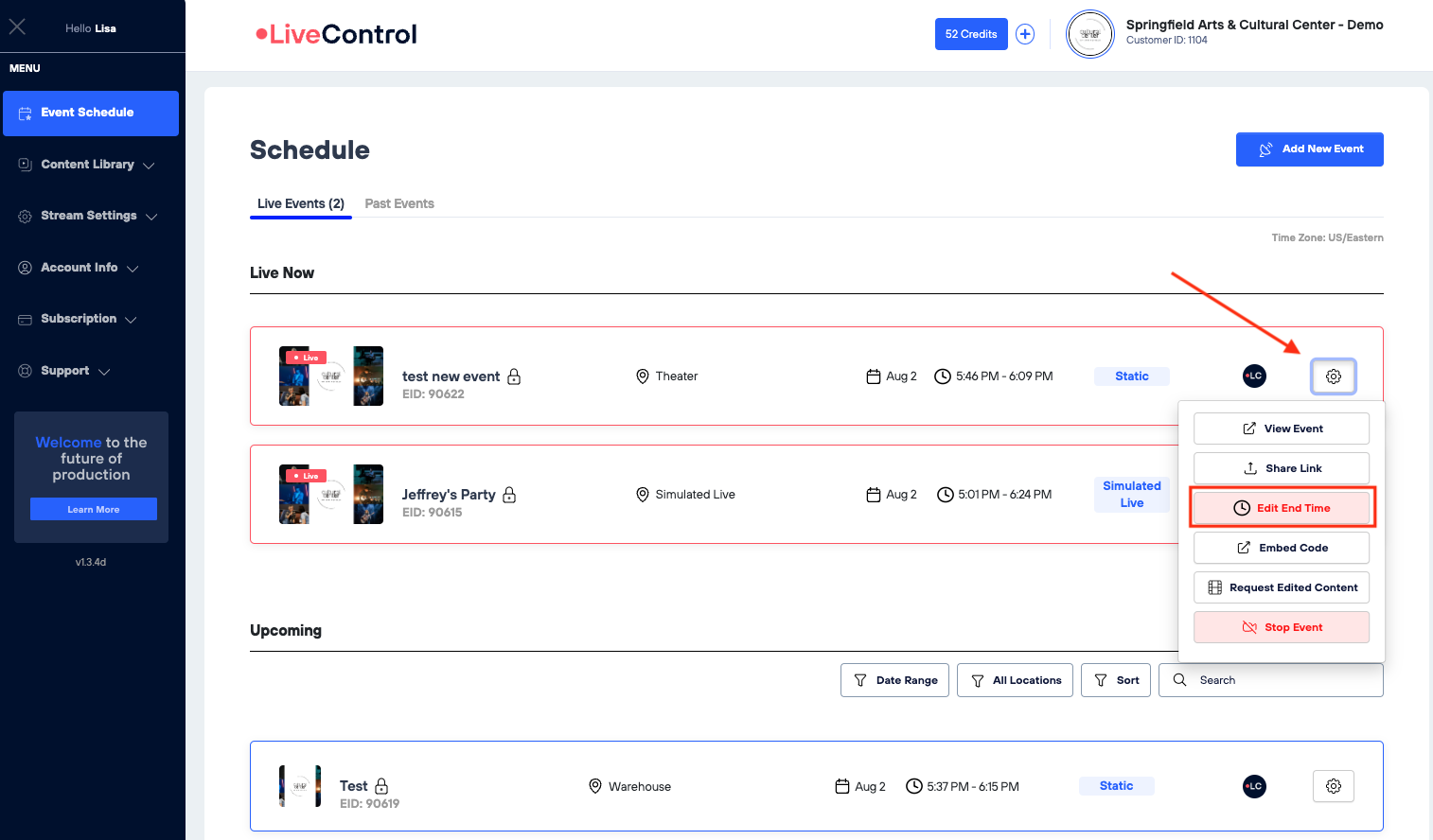Switch to the Past Events tab
1433x840 pixels.
(x=399, y=203)
